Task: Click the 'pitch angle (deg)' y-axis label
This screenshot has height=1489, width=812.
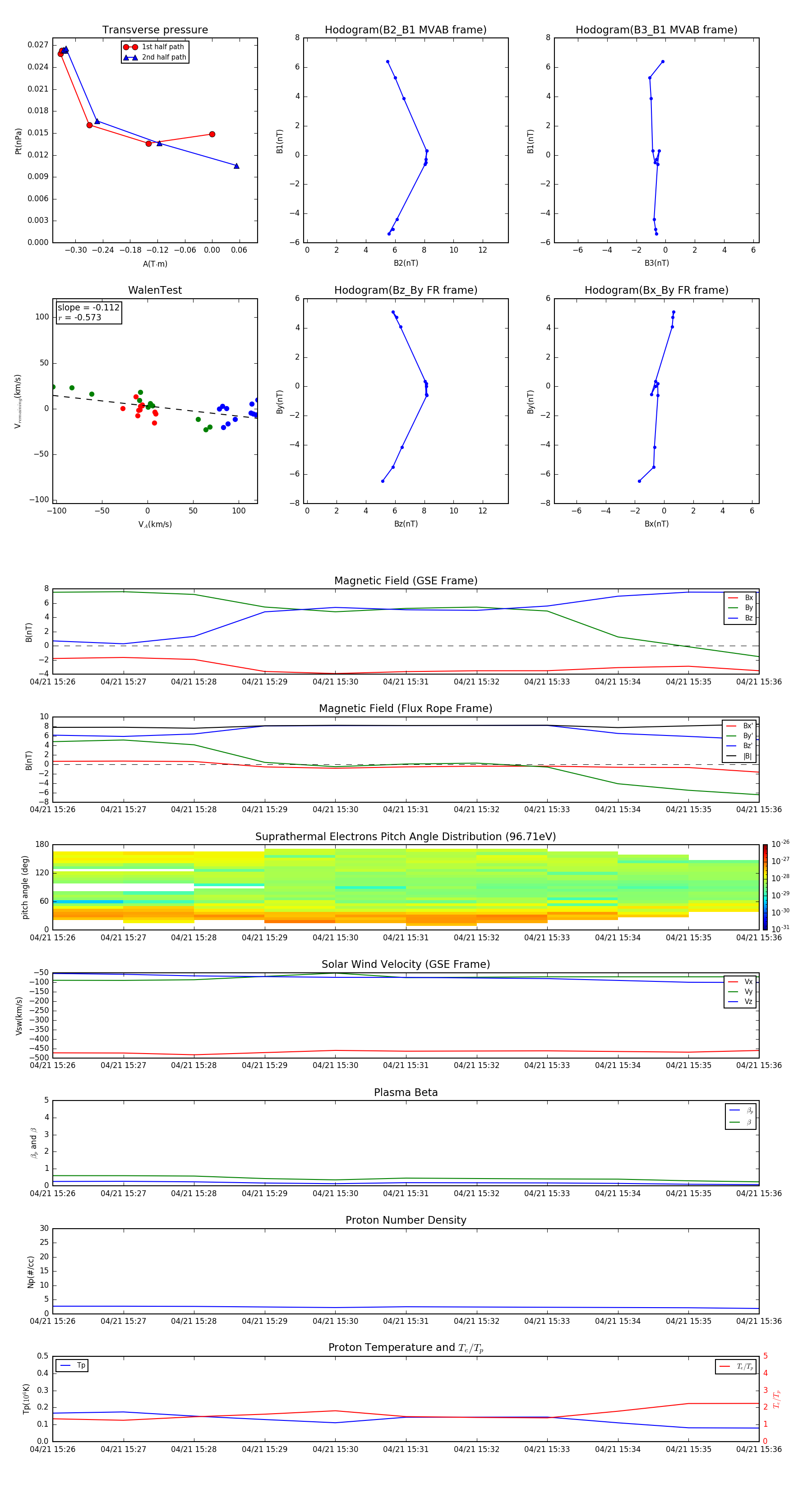Action: click(25, 887)
